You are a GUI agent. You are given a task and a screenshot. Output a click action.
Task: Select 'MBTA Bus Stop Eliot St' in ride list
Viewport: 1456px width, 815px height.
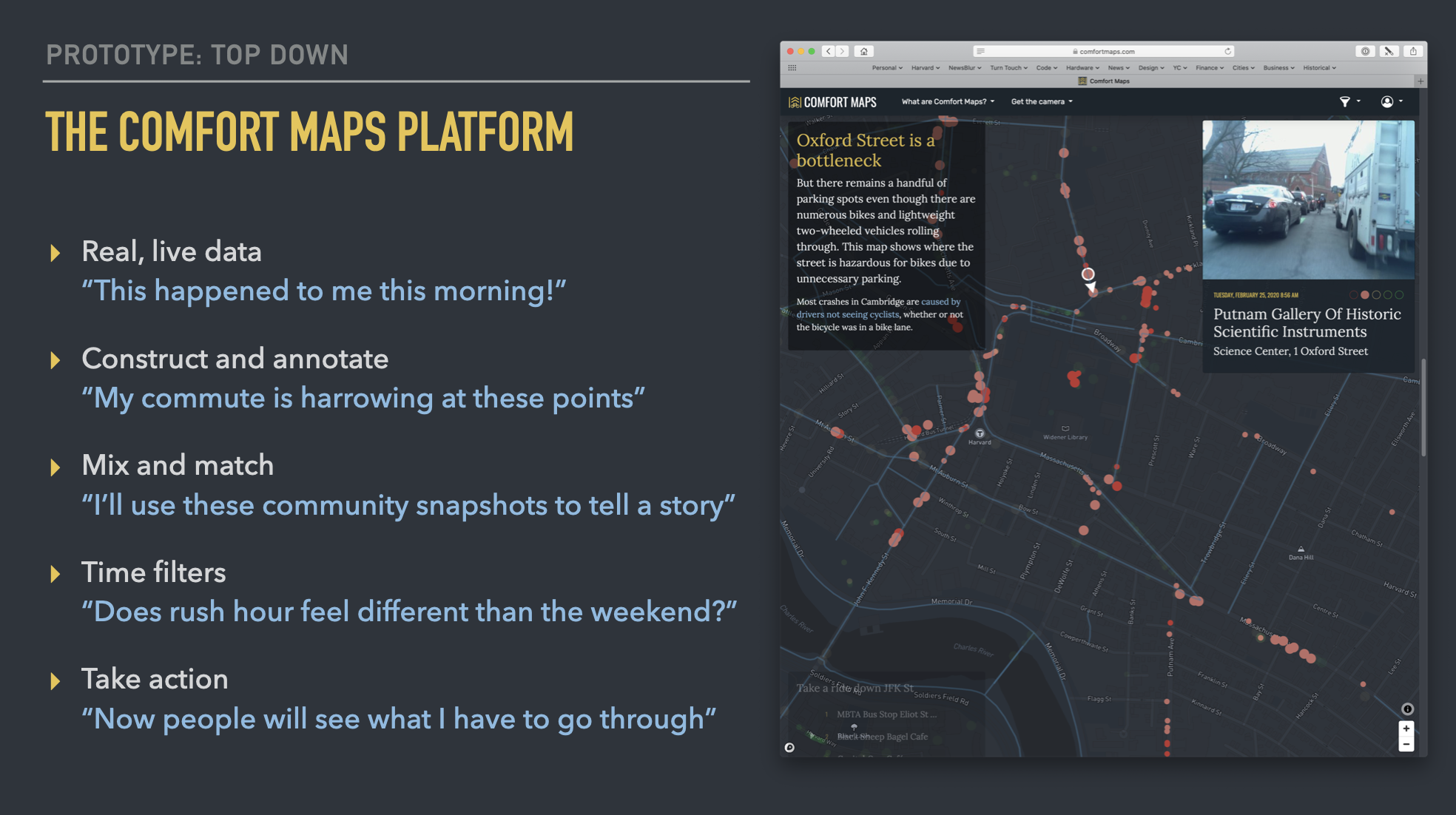pos(888,714)
